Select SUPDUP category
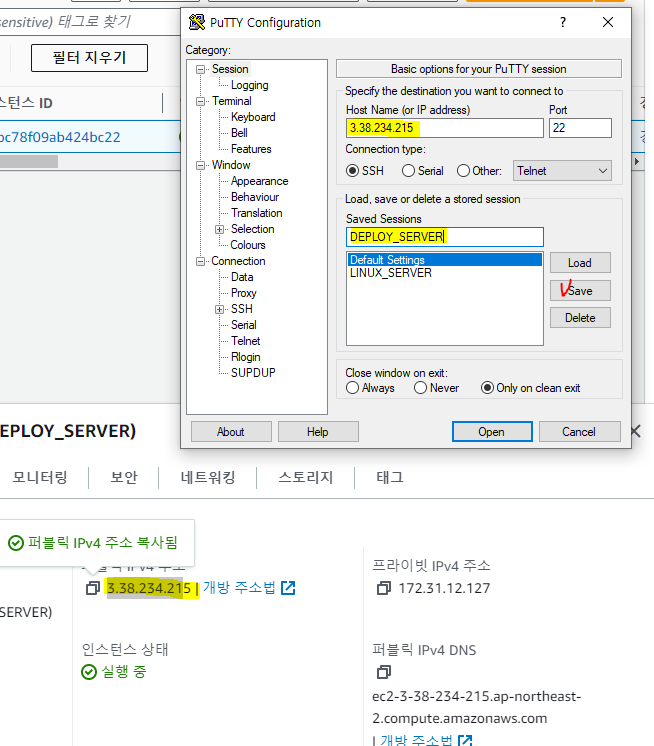This screenshot has width=654, height=746. pyautogui.click(x=253, y=373)
